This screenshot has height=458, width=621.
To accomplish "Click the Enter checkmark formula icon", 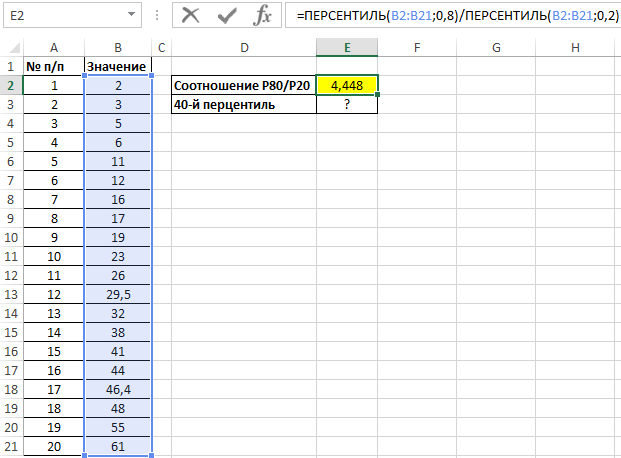I will pos(227,16).
